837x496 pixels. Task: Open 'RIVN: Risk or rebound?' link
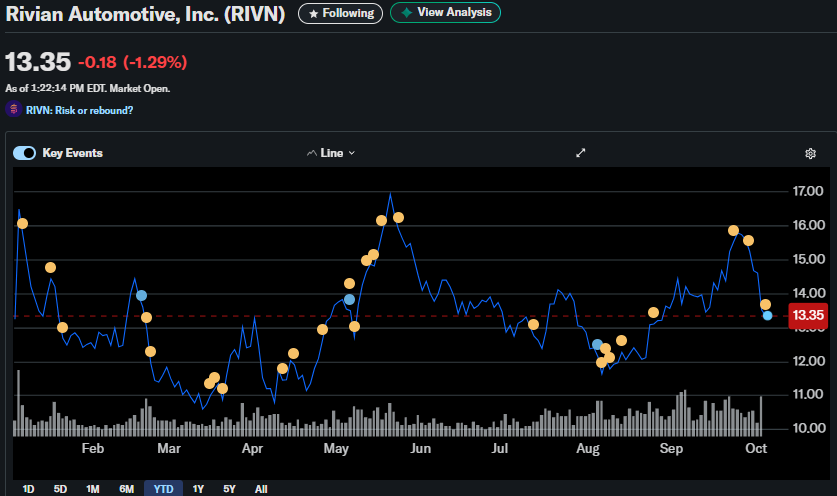point(80,111)
